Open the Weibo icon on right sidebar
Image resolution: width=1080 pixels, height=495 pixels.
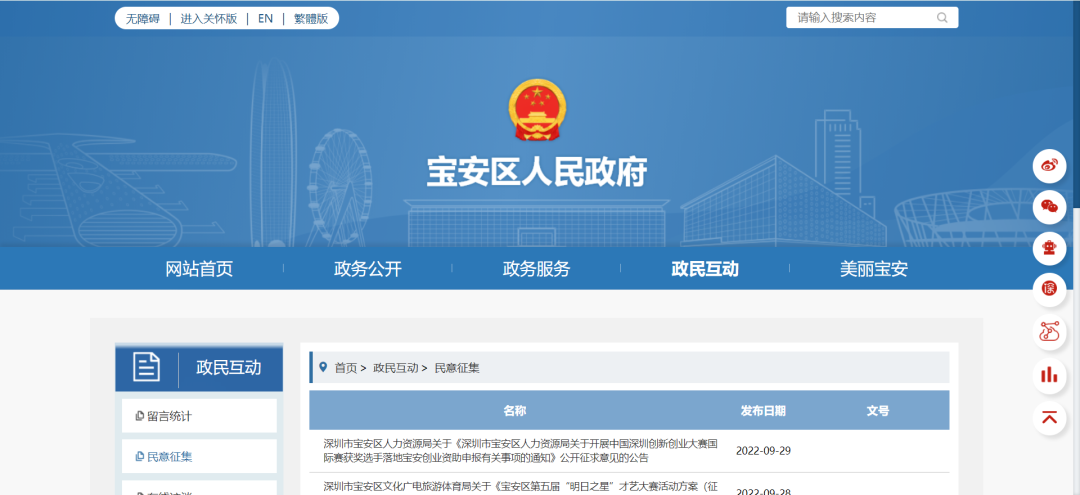1049,165
